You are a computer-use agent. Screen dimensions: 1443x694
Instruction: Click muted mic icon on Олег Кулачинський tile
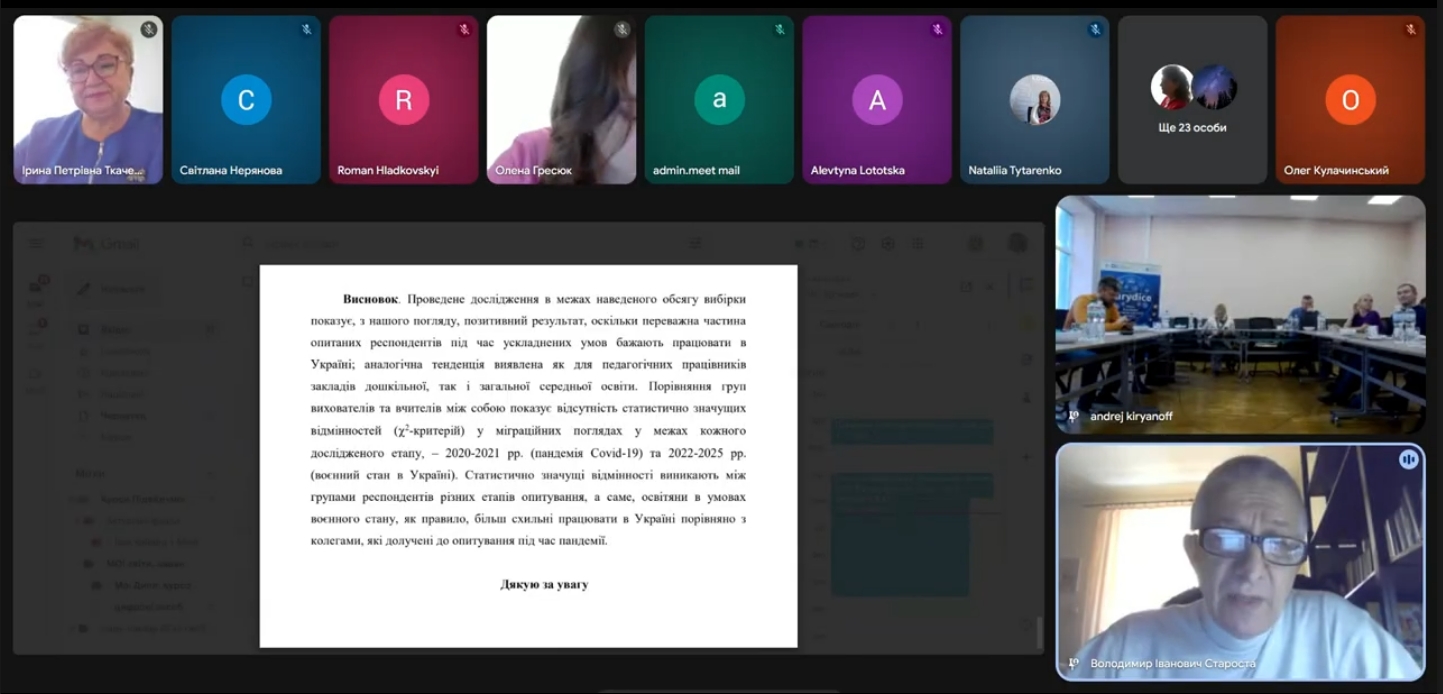(x=1410, y=30)
